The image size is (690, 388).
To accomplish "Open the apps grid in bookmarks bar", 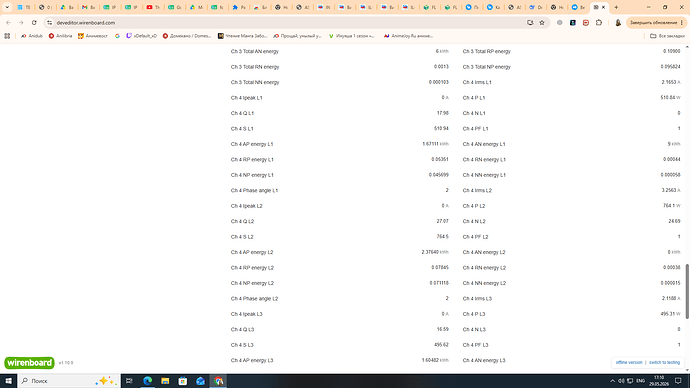I will coord(7,36).
